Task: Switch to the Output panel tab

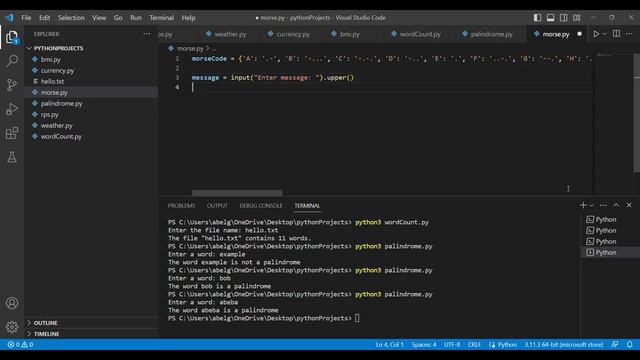Action: tap(217, 206)
